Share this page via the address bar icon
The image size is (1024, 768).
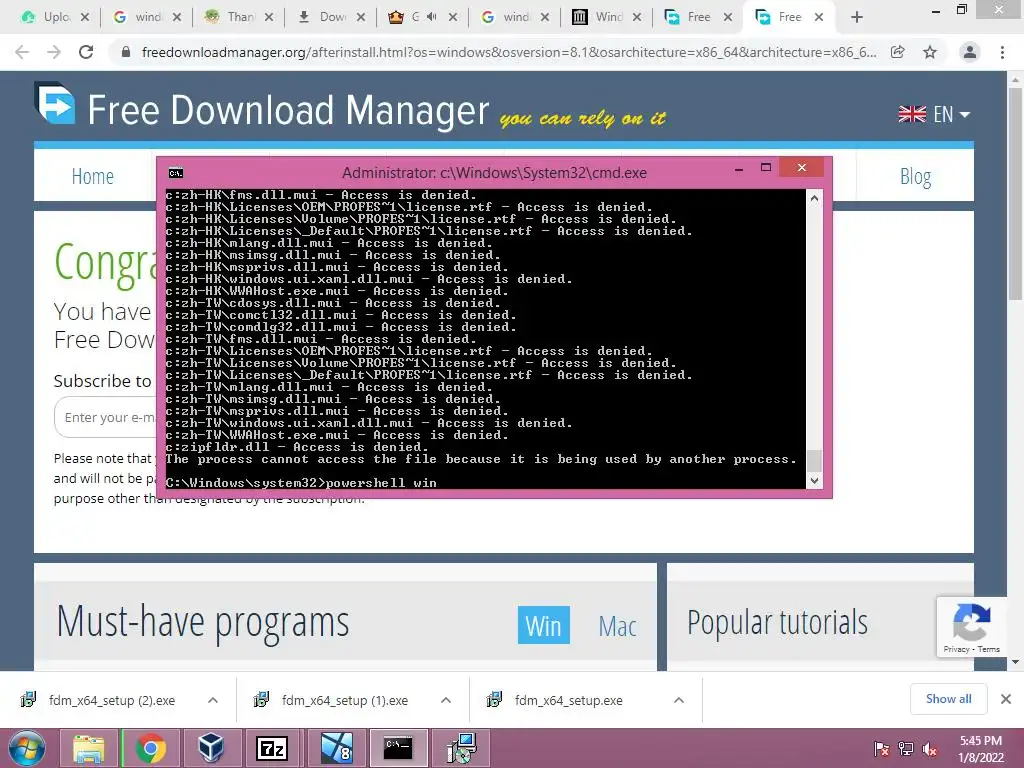(x=898, y=52)
